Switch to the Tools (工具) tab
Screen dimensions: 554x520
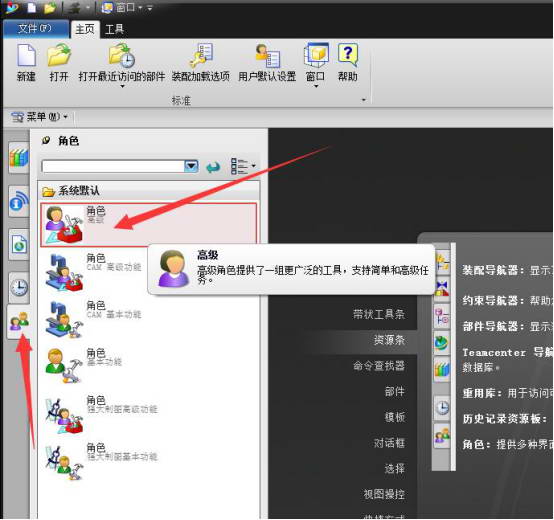coord(114,29)
